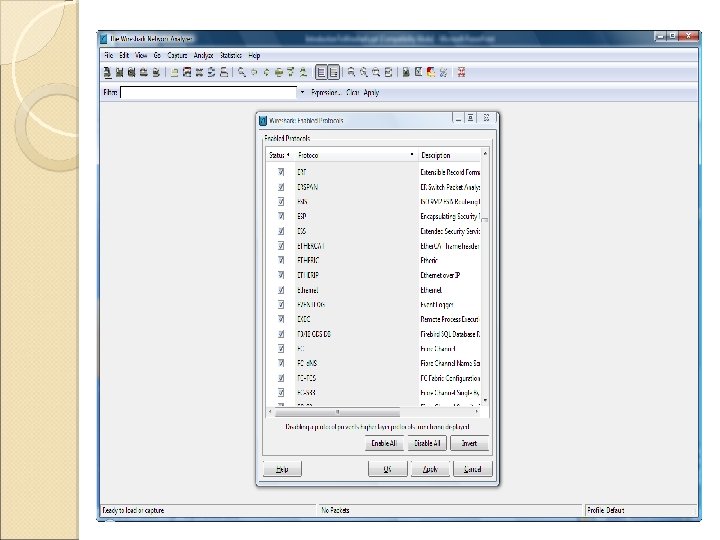Image resolution: width=720 pixels, height=540 pixels.
Task: Click into the display Filter input field
Action: [208, 92]
